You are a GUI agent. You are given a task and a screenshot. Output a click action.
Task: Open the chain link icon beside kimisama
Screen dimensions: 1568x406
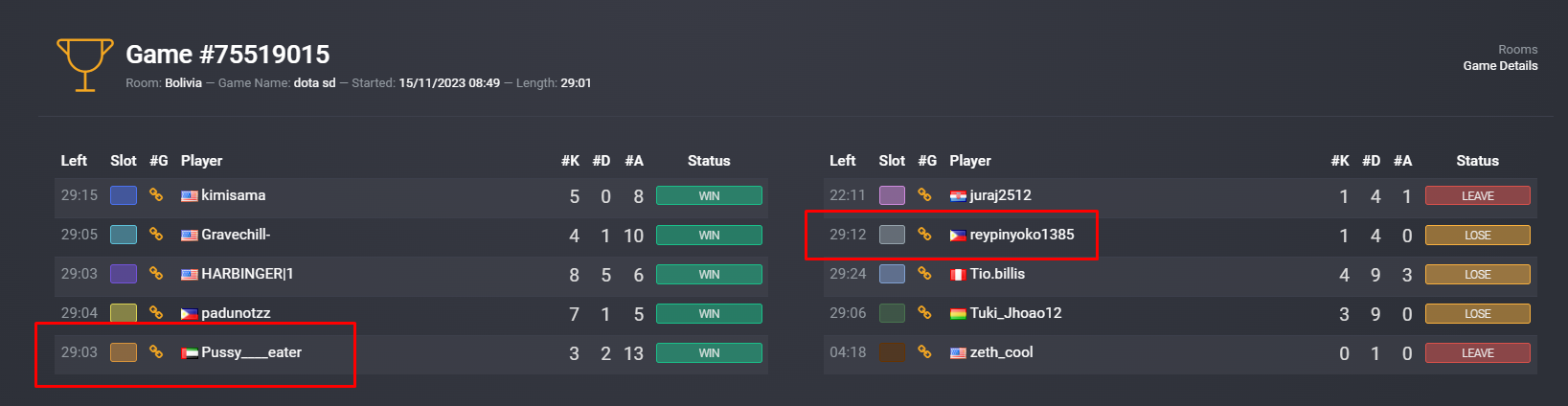[x=156, y=195]
